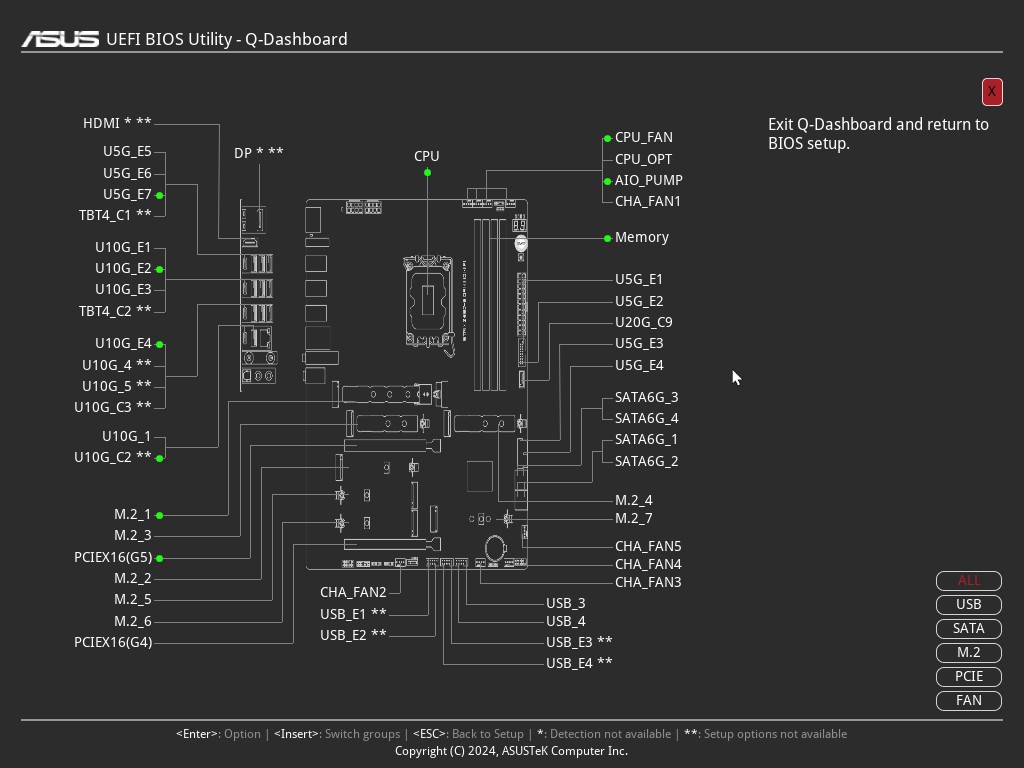The height and width of the screenshot is (768, 1024).
Task: Filter the dashboard by USB
Action: tap(968, 605)
